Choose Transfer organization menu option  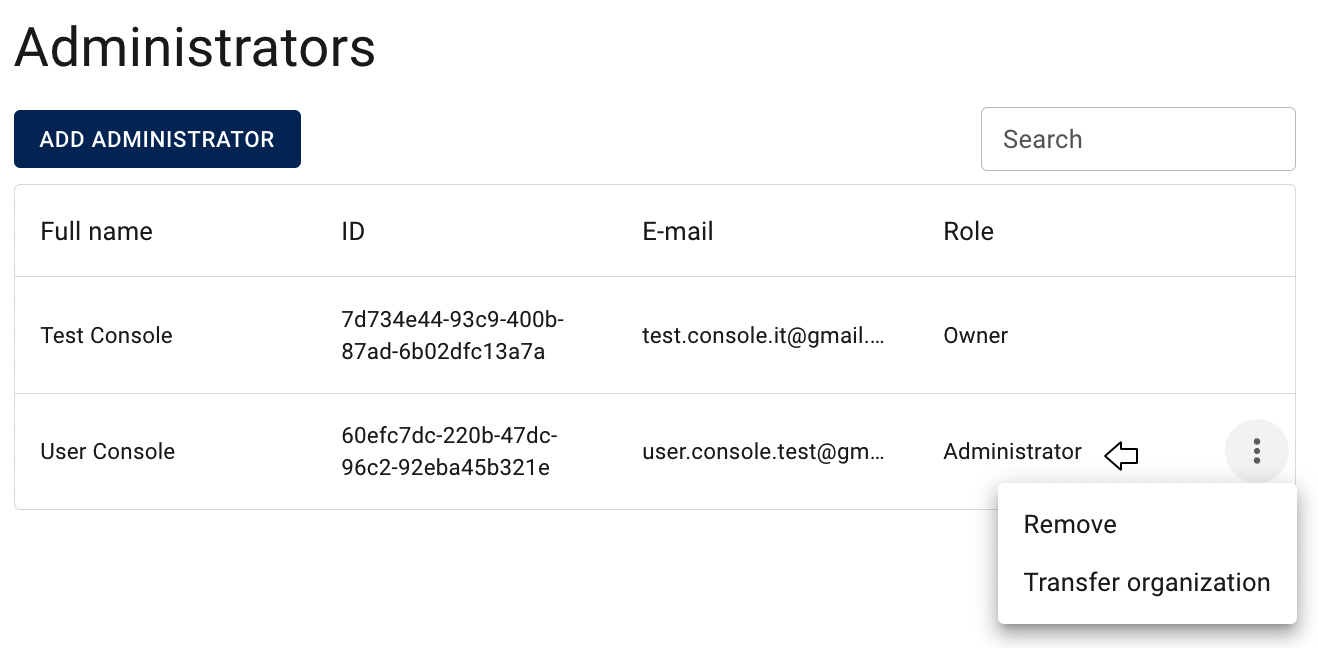(x=1147, y=582)
